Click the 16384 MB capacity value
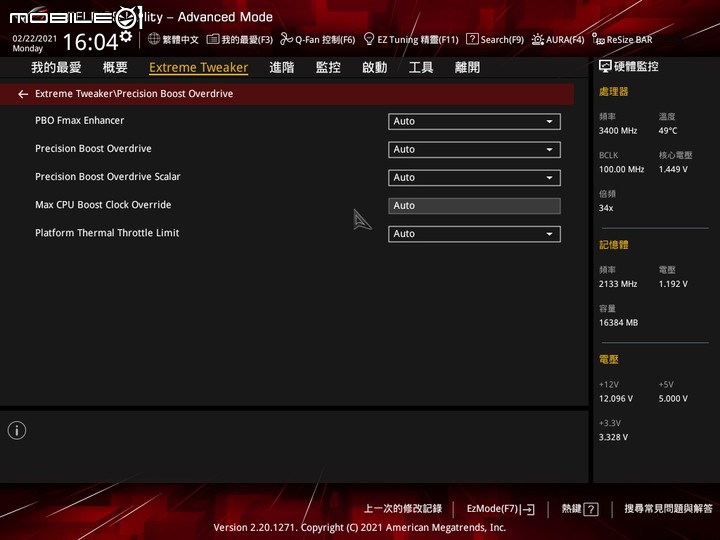 (x=618, y=323)
